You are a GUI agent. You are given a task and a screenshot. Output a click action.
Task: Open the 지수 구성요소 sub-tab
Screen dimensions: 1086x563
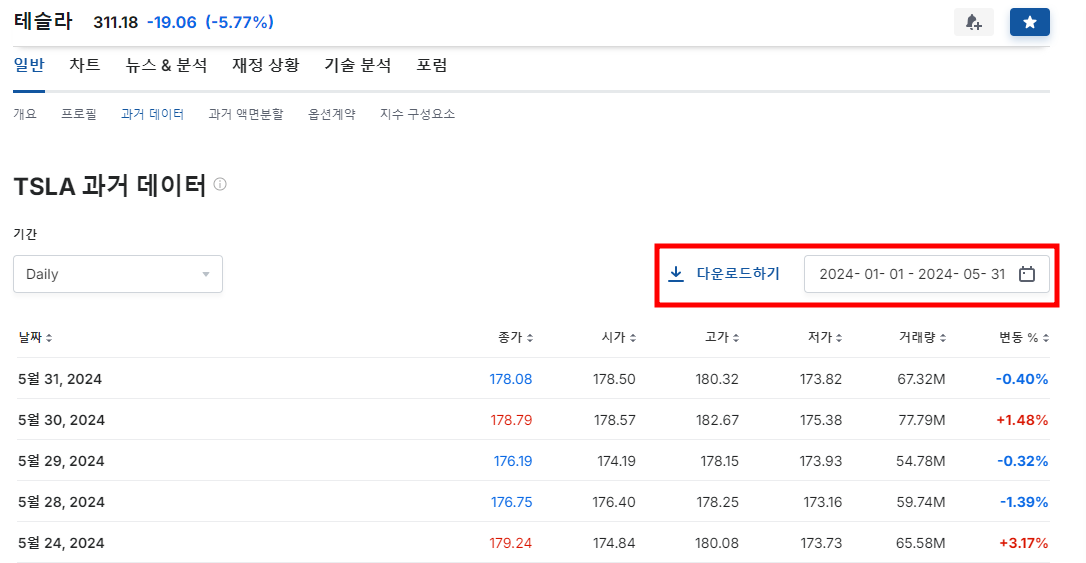(418, 114)
